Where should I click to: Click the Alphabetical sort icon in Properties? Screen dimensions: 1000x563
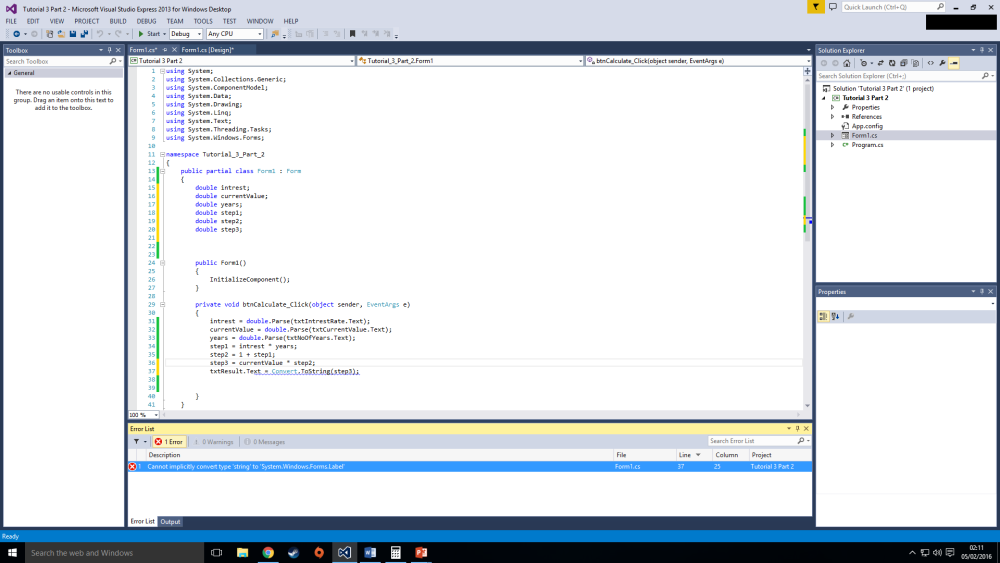coord(834,316)
